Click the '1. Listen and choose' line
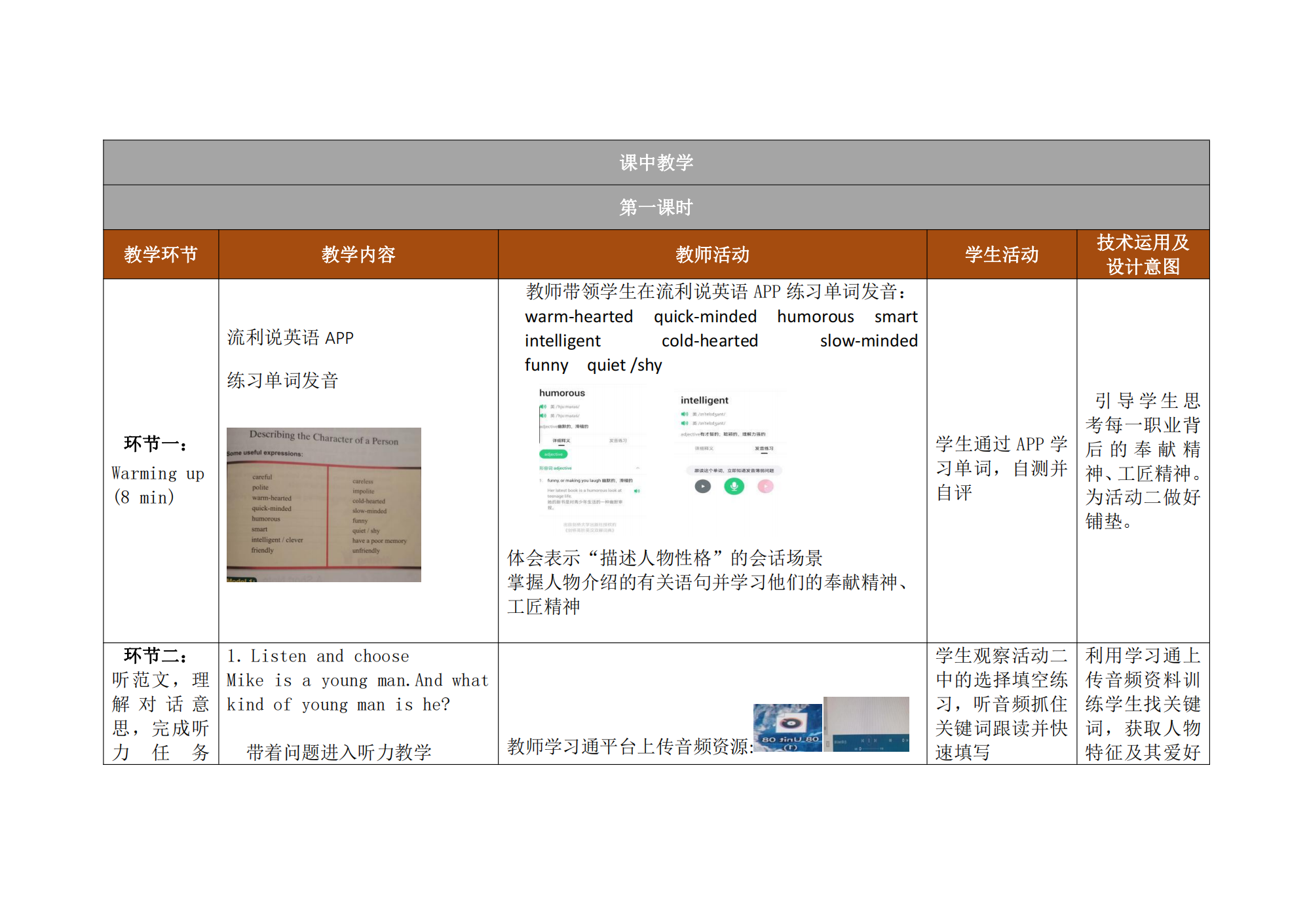The image size is (1307, 924). coord(318,656)
